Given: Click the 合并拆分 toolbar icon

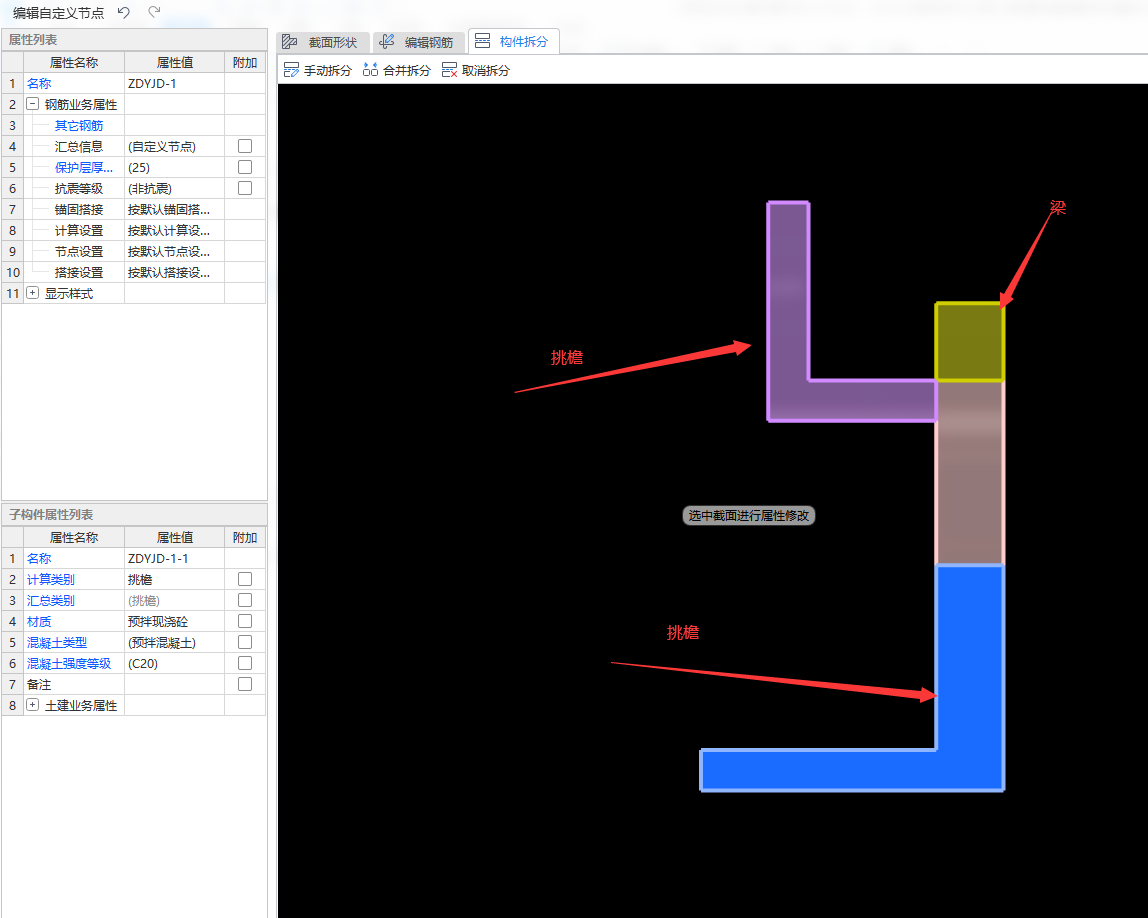Looking at the screenshot, I should (x=370, y=70).
